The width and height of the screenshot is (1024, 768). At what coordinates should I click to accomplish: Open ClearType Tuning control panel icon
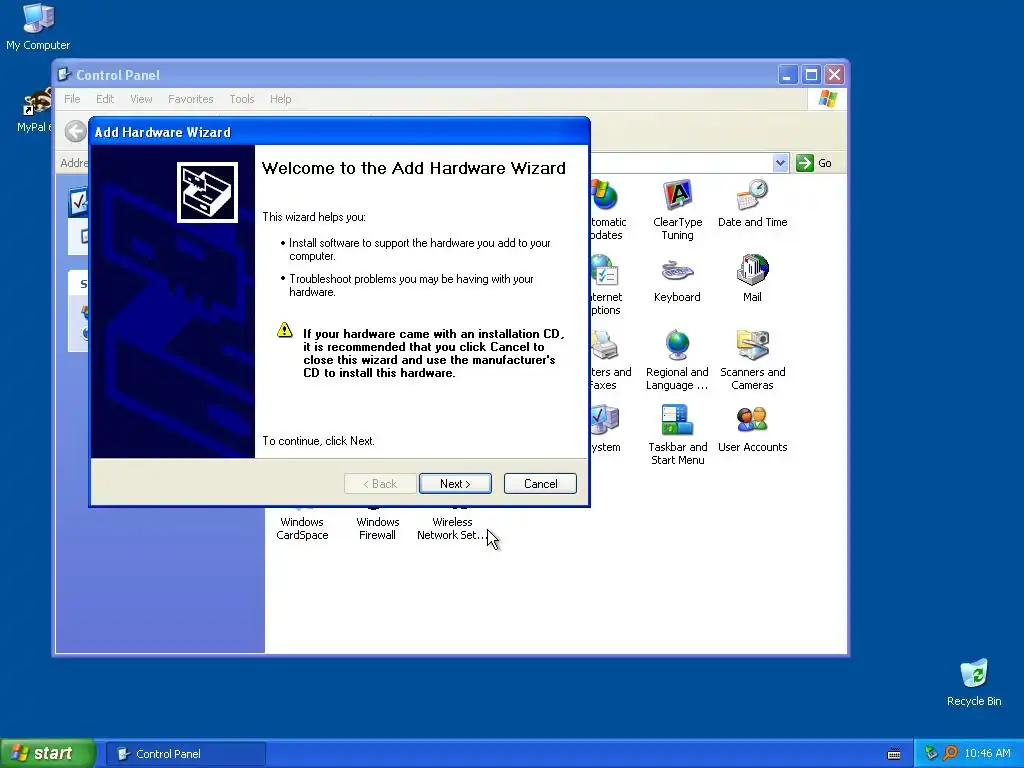coord(677,210)
